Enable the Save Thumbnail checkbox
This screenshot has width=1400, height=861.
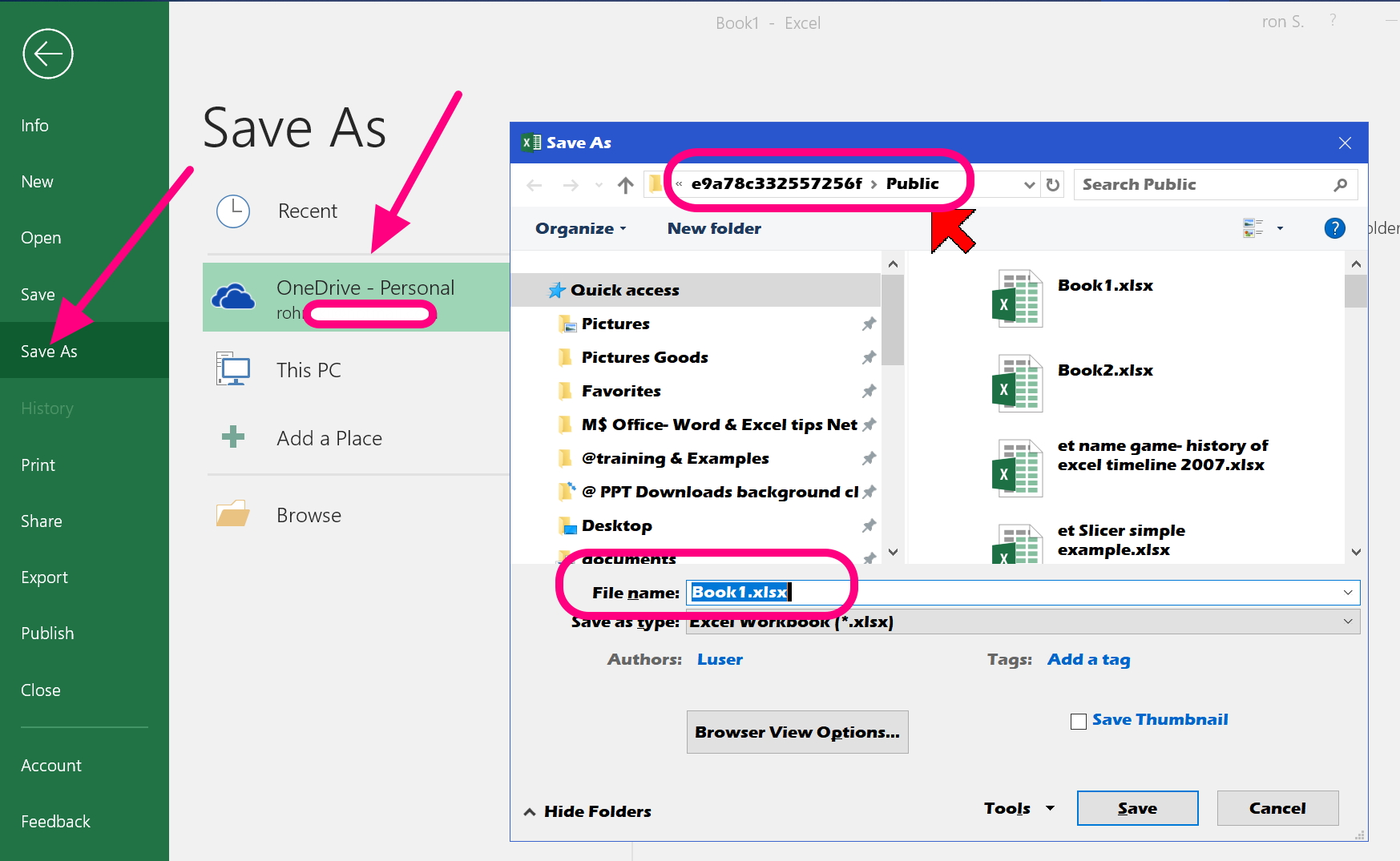tap(1079, 721)
